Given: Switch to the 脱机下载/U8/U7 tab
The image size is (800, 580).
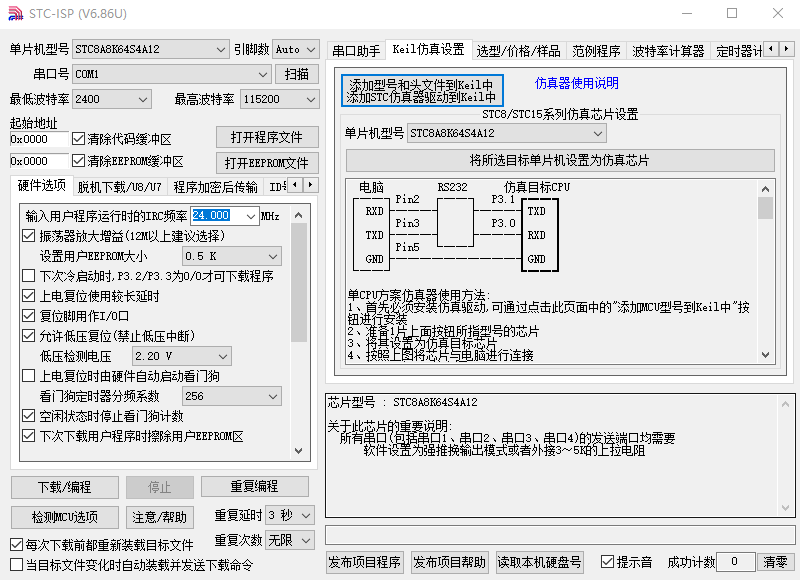Looking at the screenshot, I should pos(119,187).
